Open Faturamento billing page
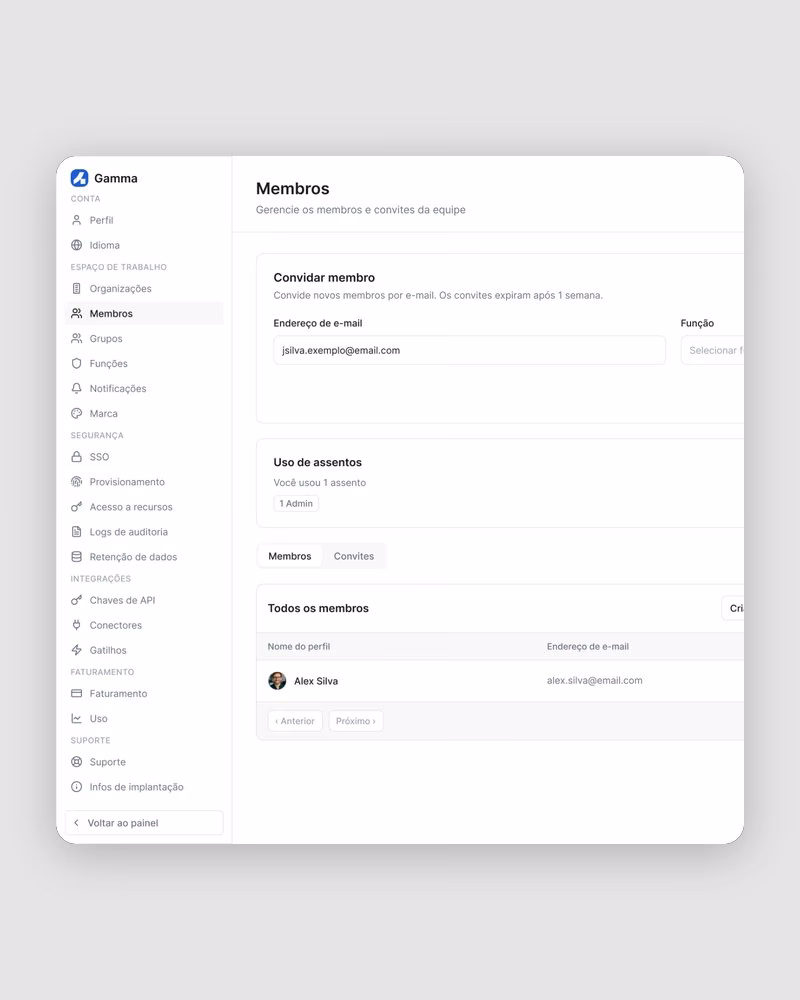 144,693
